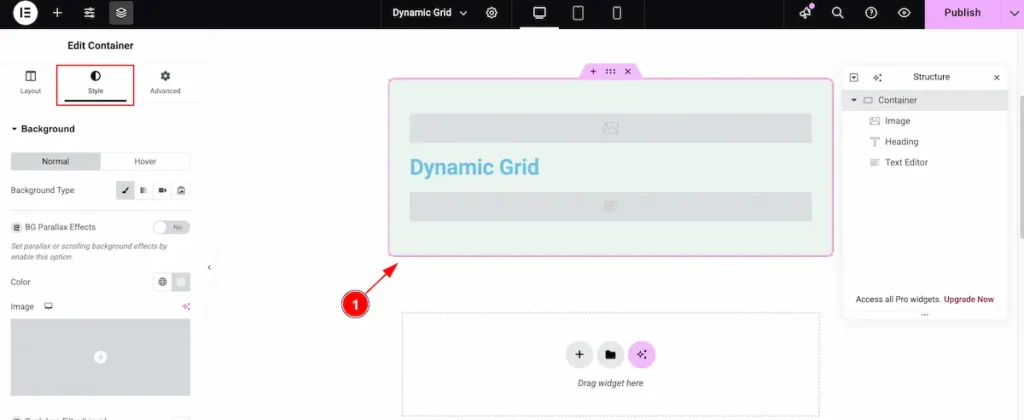Select Heading item in Structure panel
The image size is (1024, 420).
901,142
